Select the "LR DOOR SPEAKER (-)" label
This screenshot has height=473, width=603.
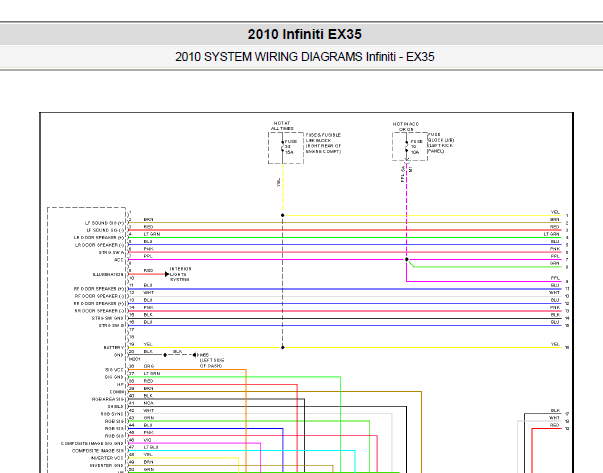click(99, 245)
